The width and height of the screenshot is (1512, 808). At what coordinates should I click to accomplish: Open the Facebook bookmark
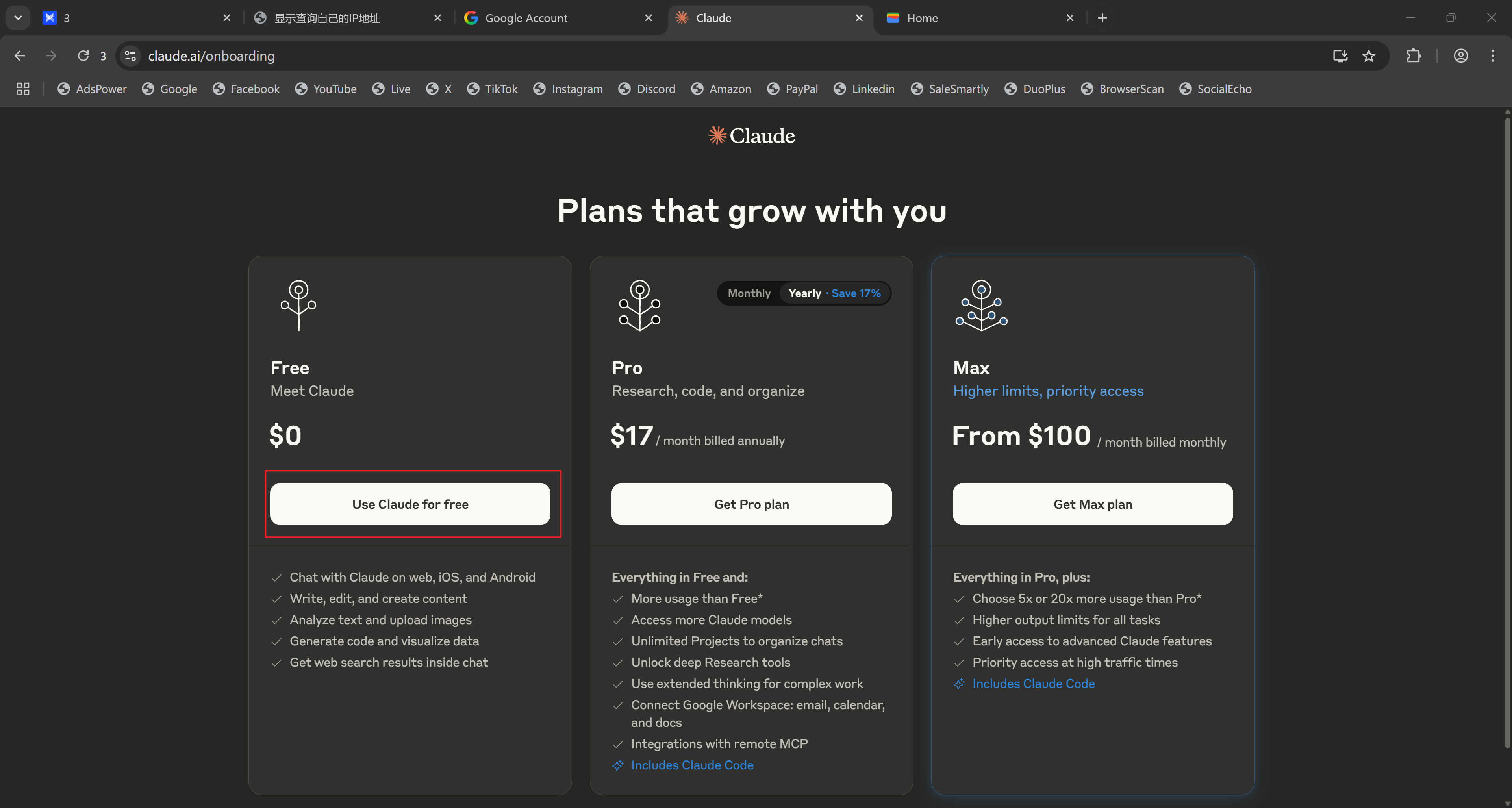[x=246, y=89]
